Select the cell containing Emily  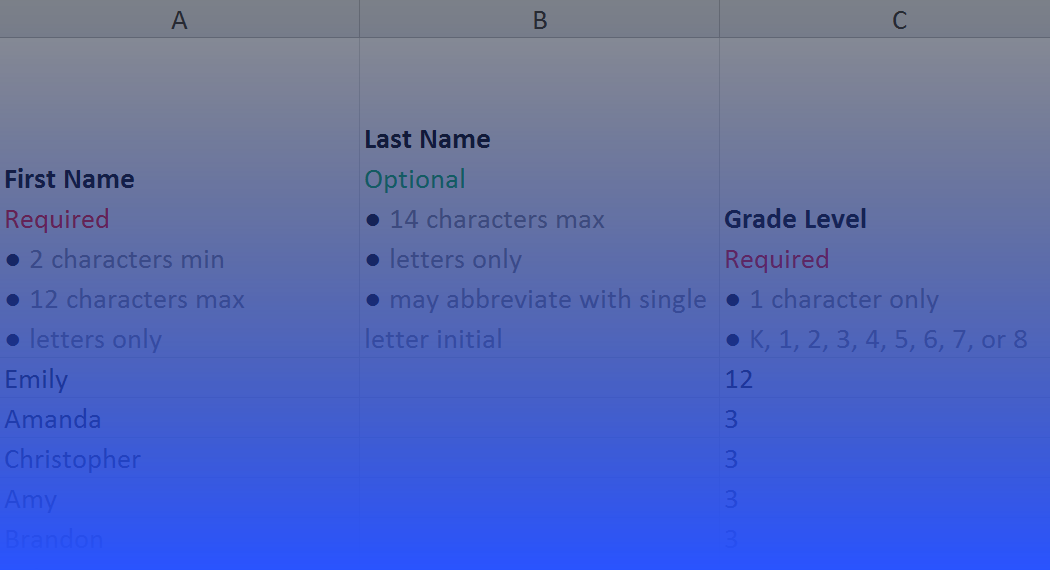(179, 378)
